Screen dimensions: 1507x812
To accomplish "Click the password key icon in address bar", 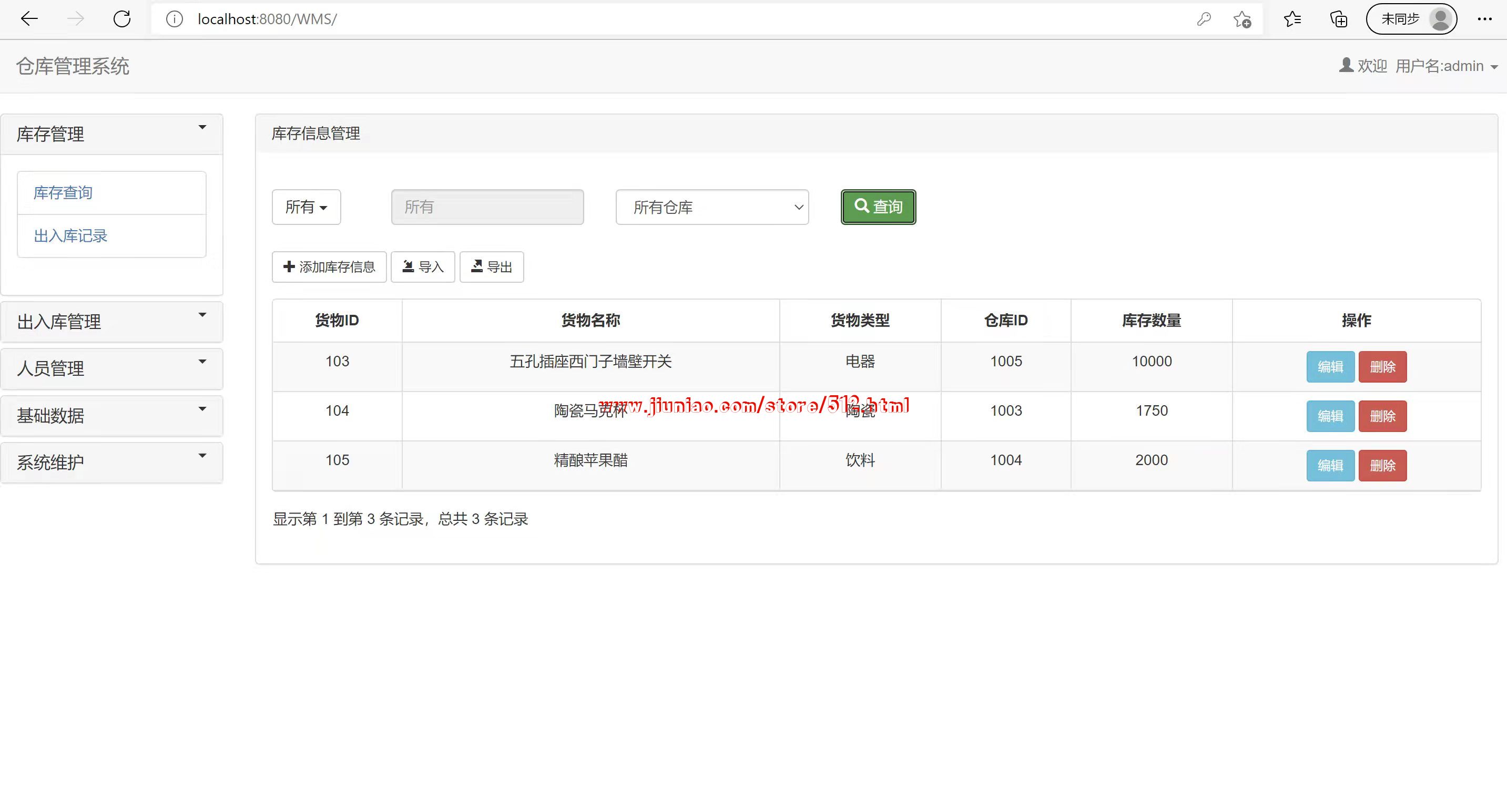I will click(1204, 19).
